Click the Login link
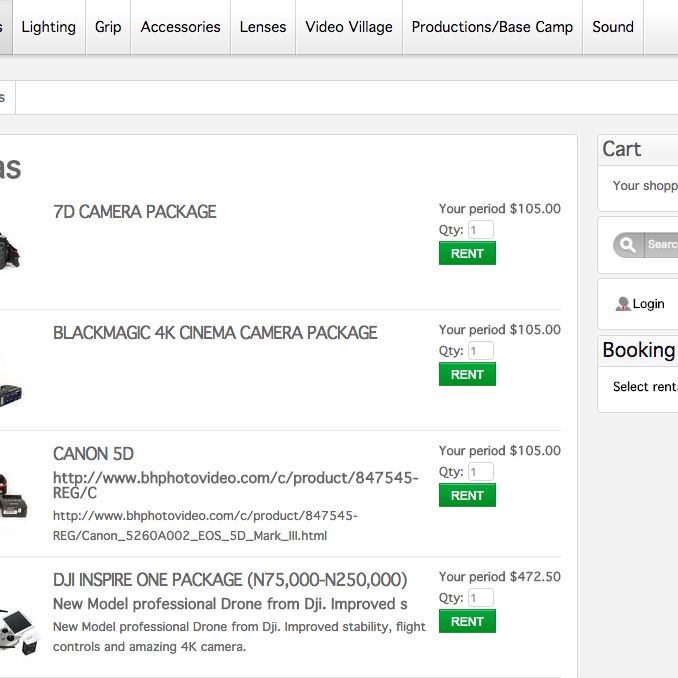This screenshot has height=678, width=678. (648, 304)
